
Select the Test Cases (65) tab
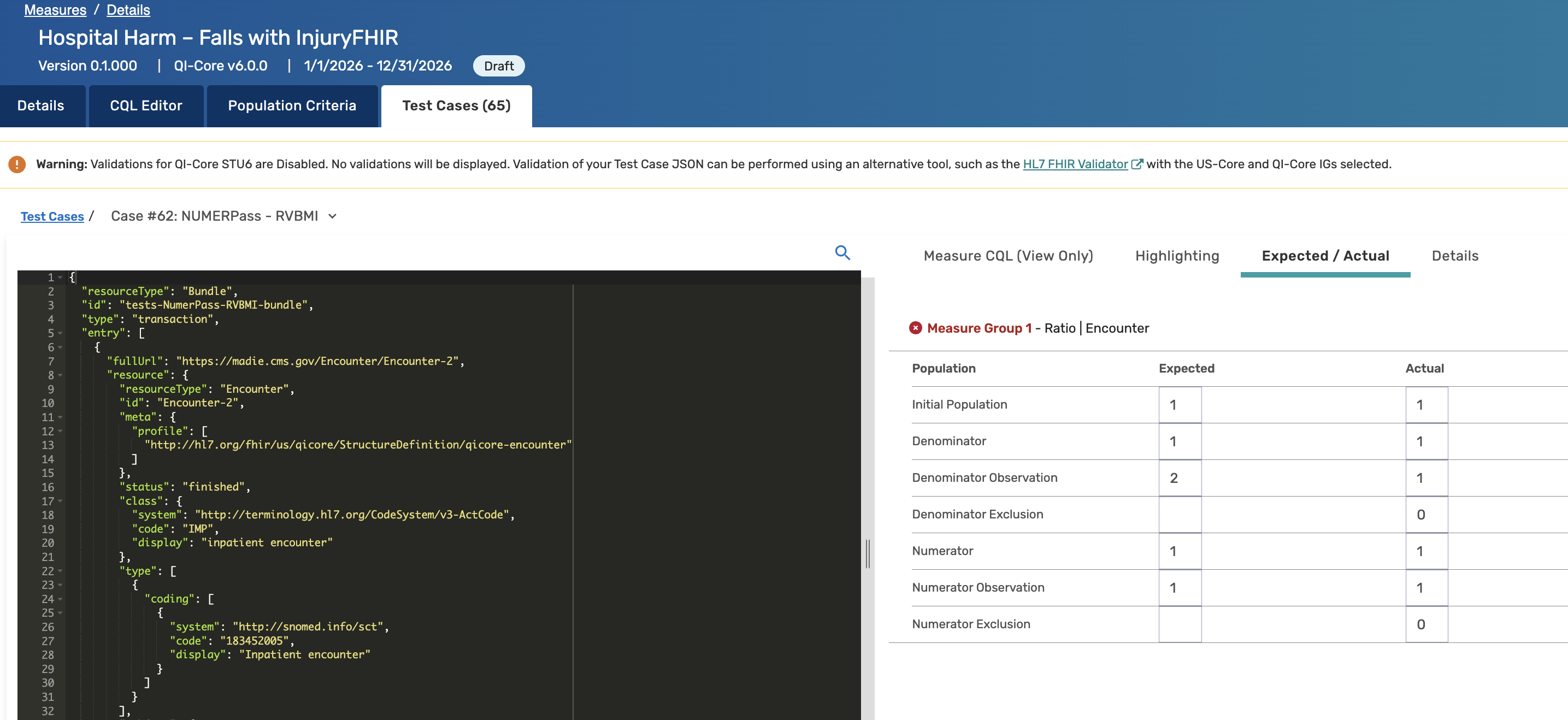coord(457,106)
